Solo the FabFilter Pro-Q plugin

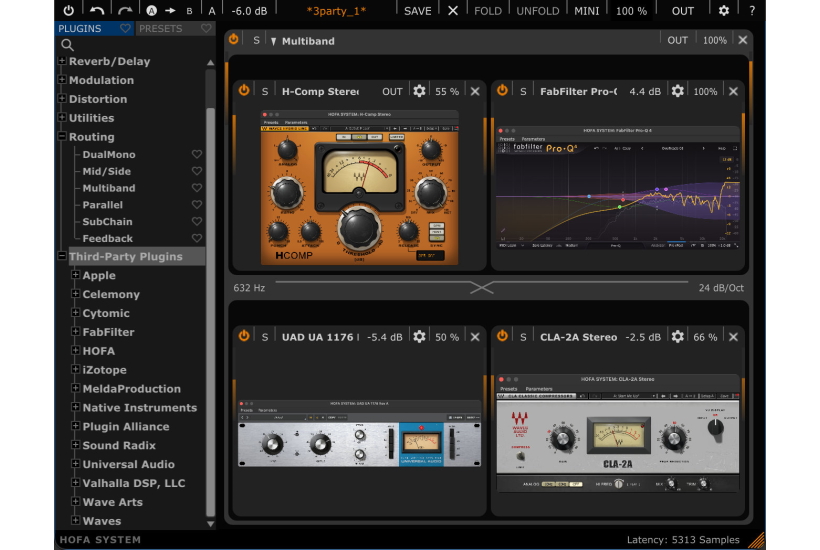pyautogui.click(x=523, y=91)
